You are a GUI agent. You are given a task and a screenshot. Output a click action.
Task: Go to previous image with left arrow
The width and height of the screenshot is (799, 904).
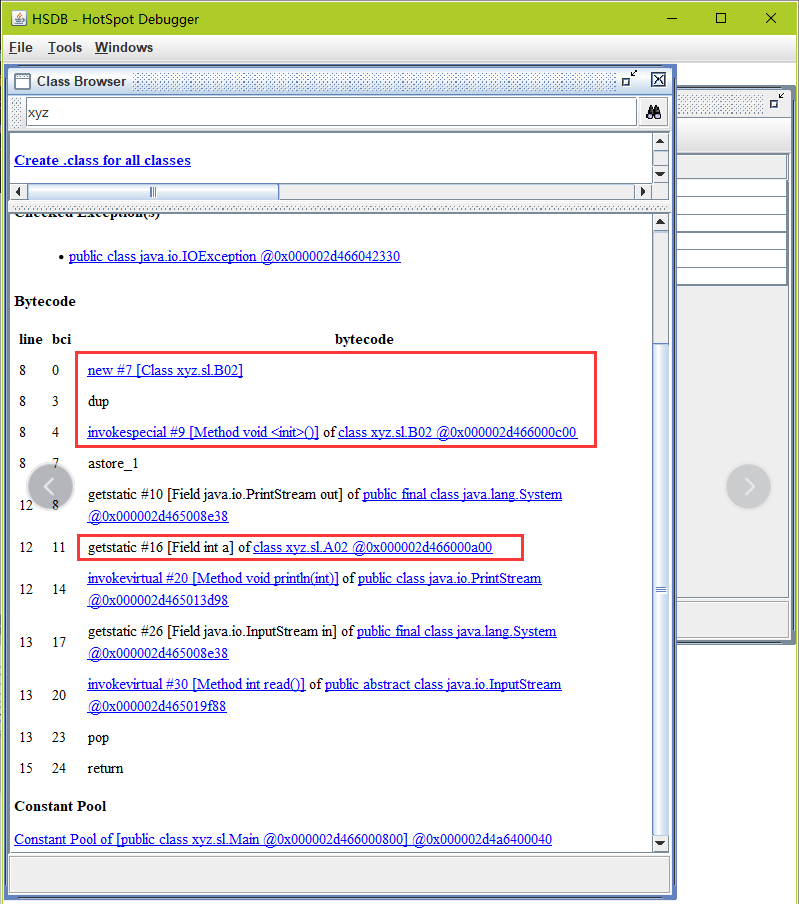point(51,486)
